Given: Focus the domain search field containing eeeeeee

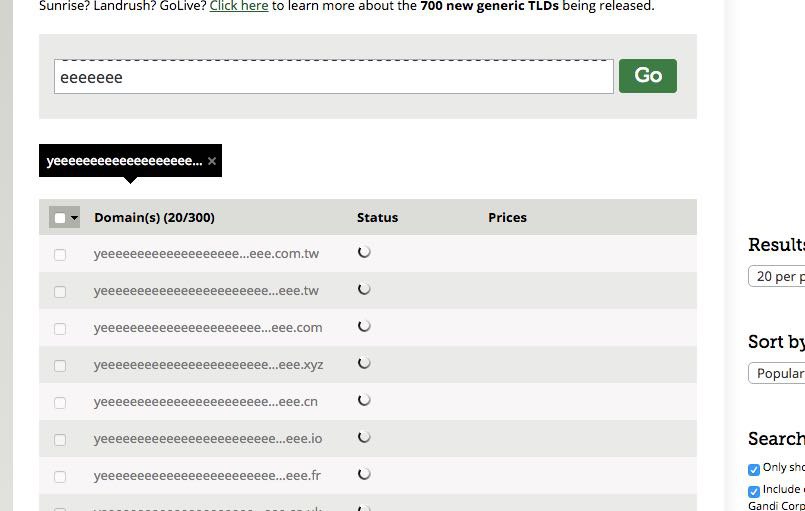Looking at the screenshot, I should coord(334,77).
